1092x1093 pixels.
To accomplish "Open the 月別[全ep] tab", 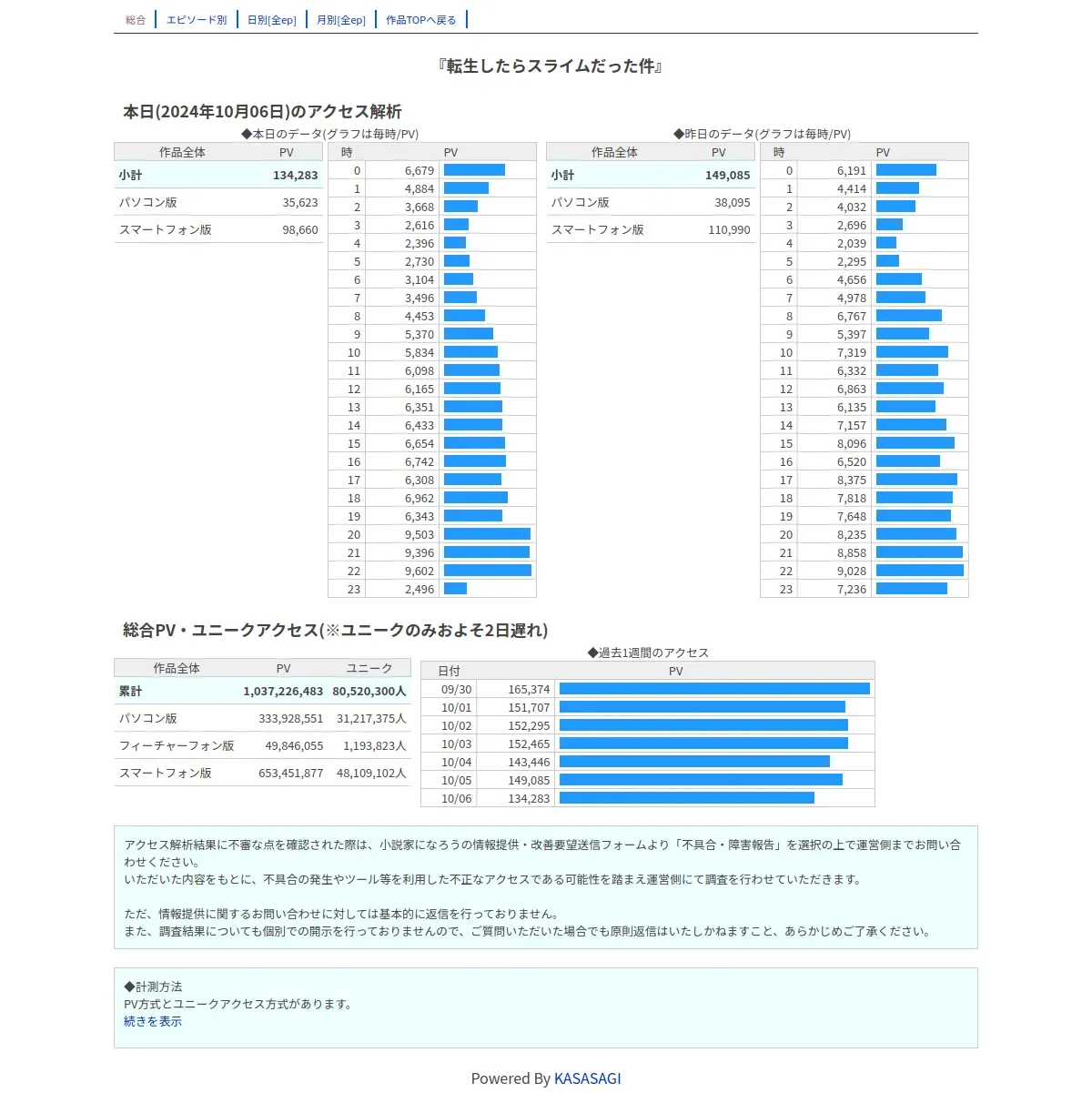I will (x=341, y=20).
